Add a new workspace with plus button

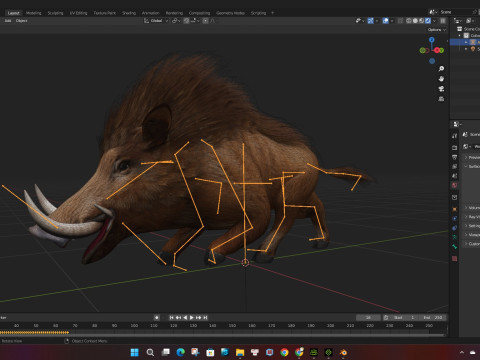point(272,13)
